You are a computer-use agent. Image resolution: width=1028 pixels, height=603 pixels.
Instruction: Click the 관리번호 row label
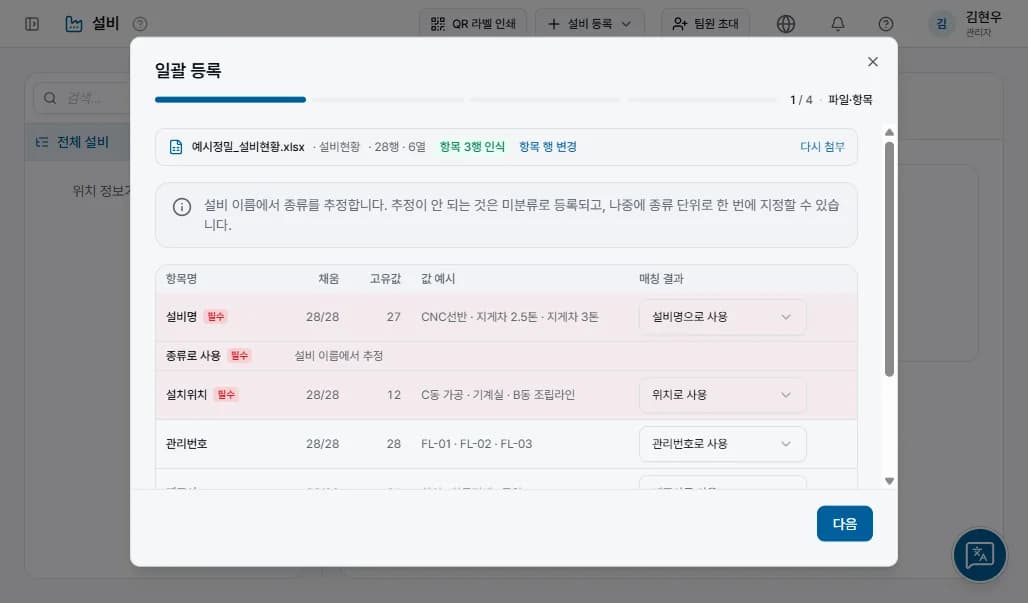[186, 444]
